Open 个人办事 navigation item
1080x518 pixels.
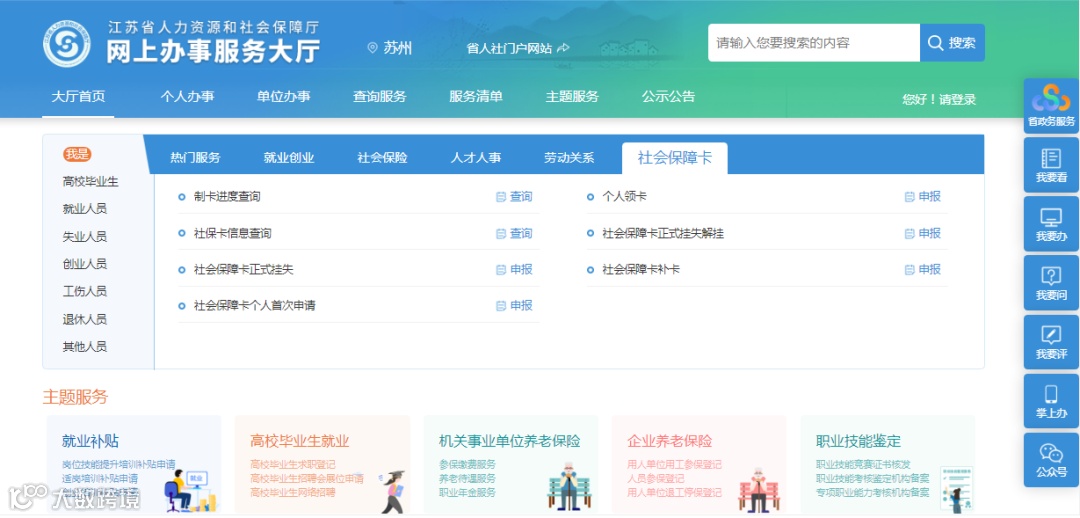(x=187, y=97)
